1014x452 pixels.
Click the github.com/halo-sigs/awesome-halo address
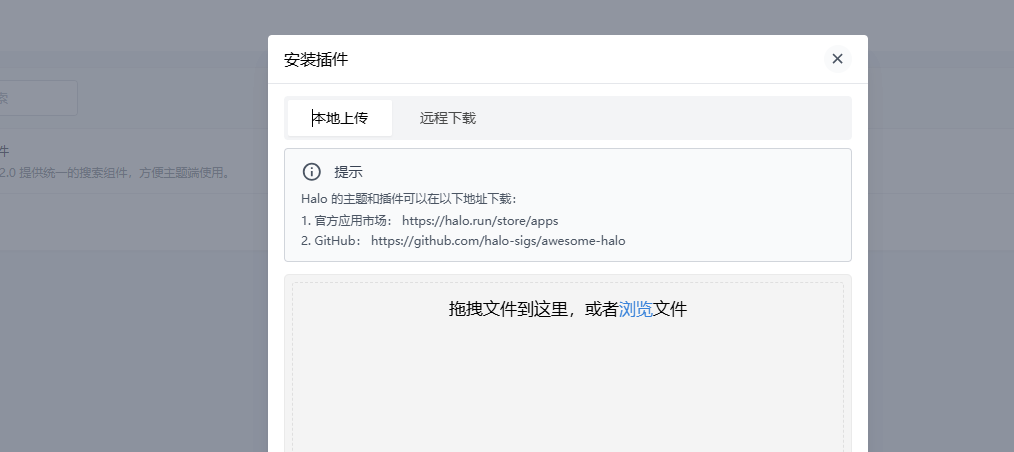click(498, 241)
